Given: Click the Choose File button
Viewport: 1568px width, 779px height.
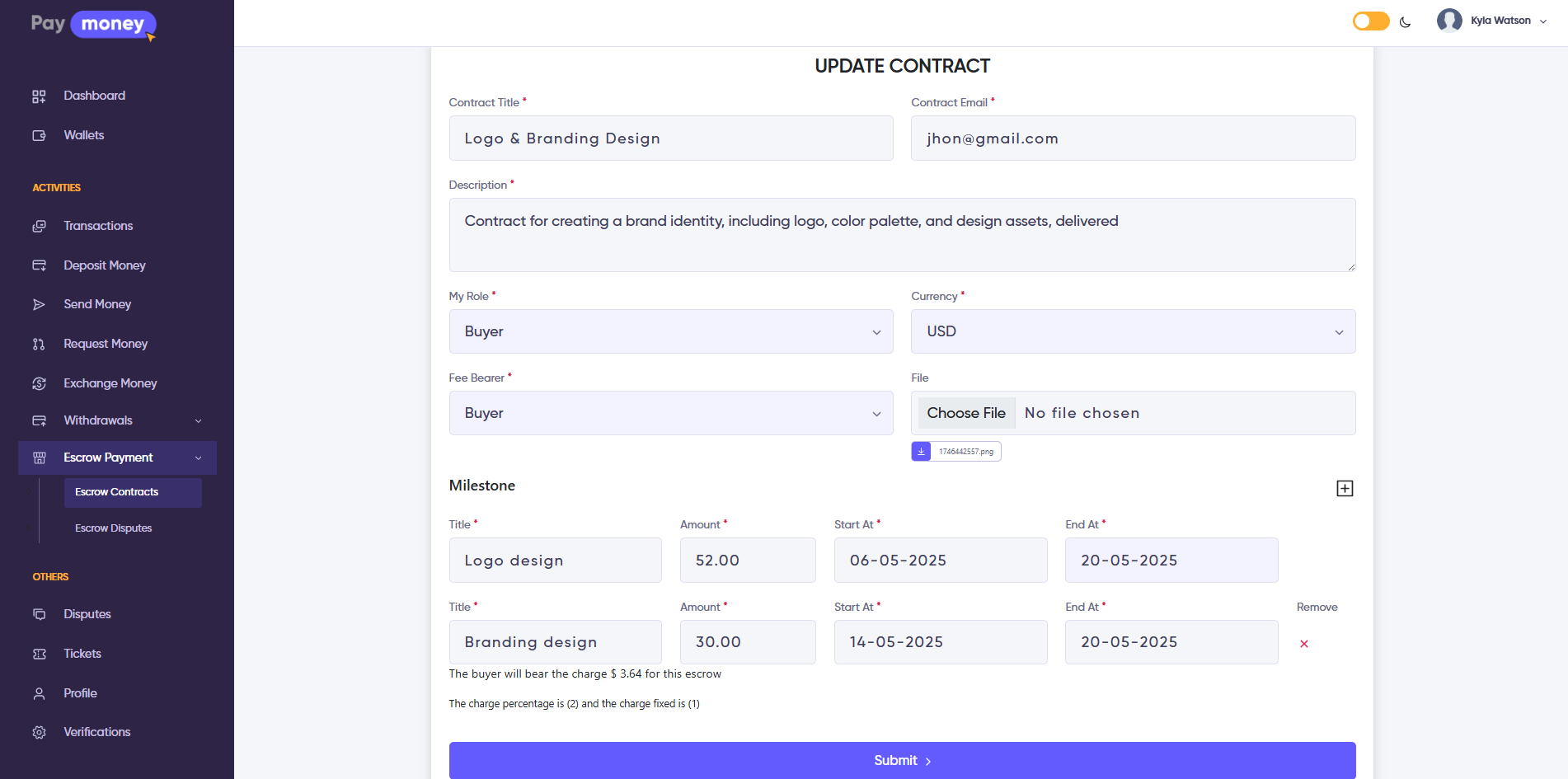Looking at the screenshot, I should (x=965, y=413).
